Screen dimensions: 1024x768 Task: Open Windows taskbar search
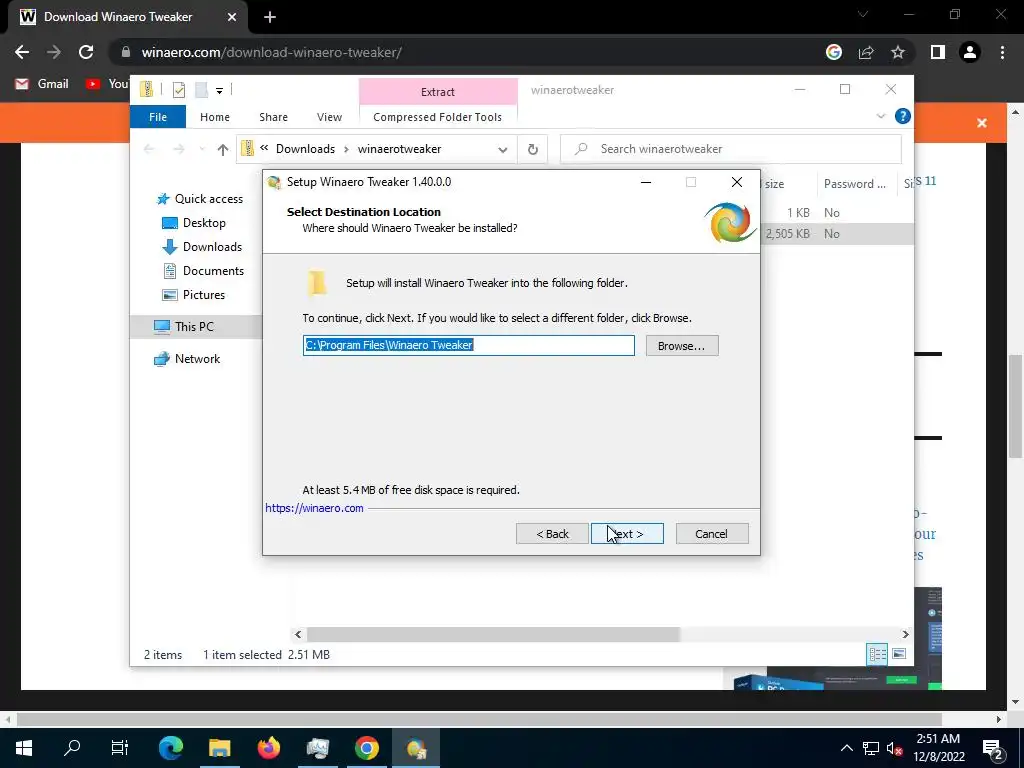click(x=72, y=748)
